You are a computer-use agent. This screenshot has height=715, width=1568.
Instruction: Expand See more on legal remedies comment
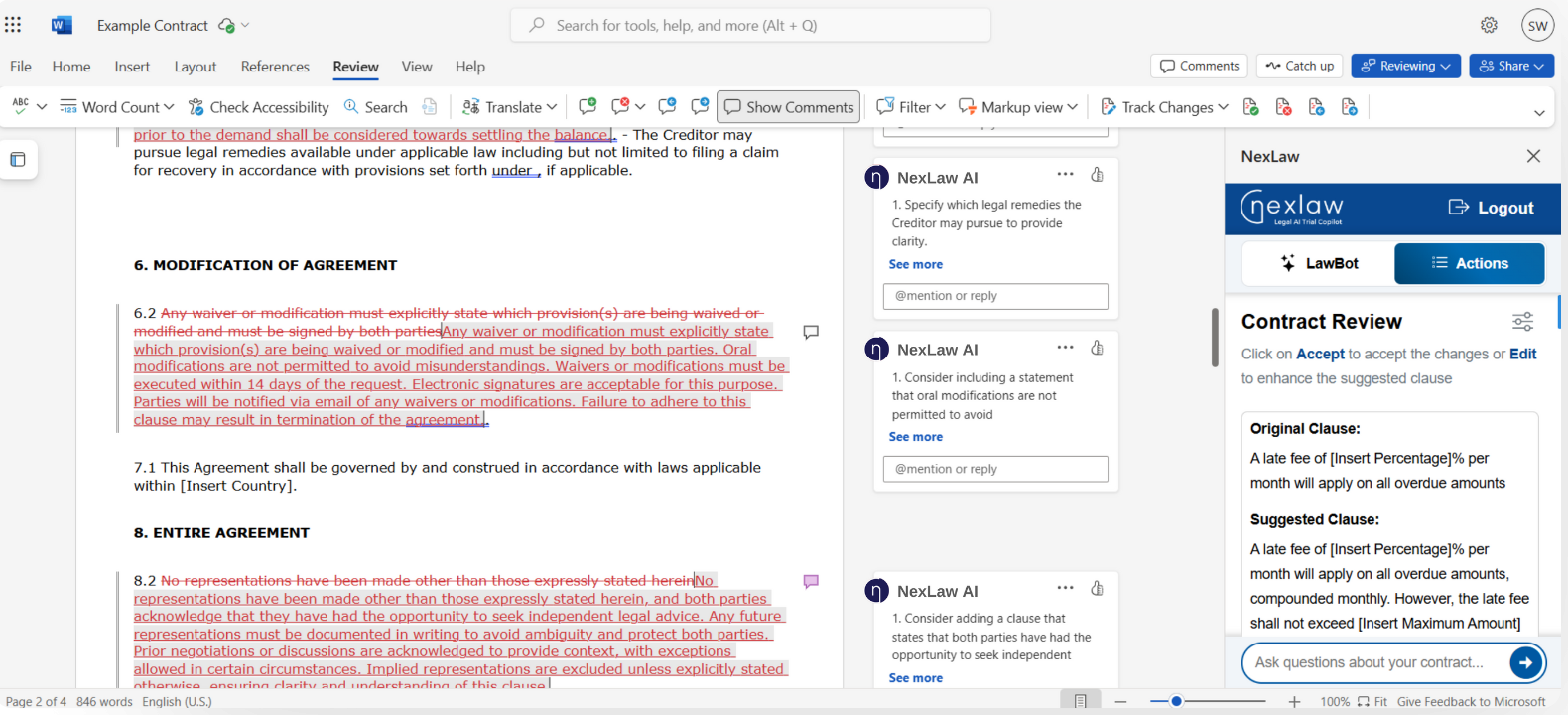click(x=916, y=264)
